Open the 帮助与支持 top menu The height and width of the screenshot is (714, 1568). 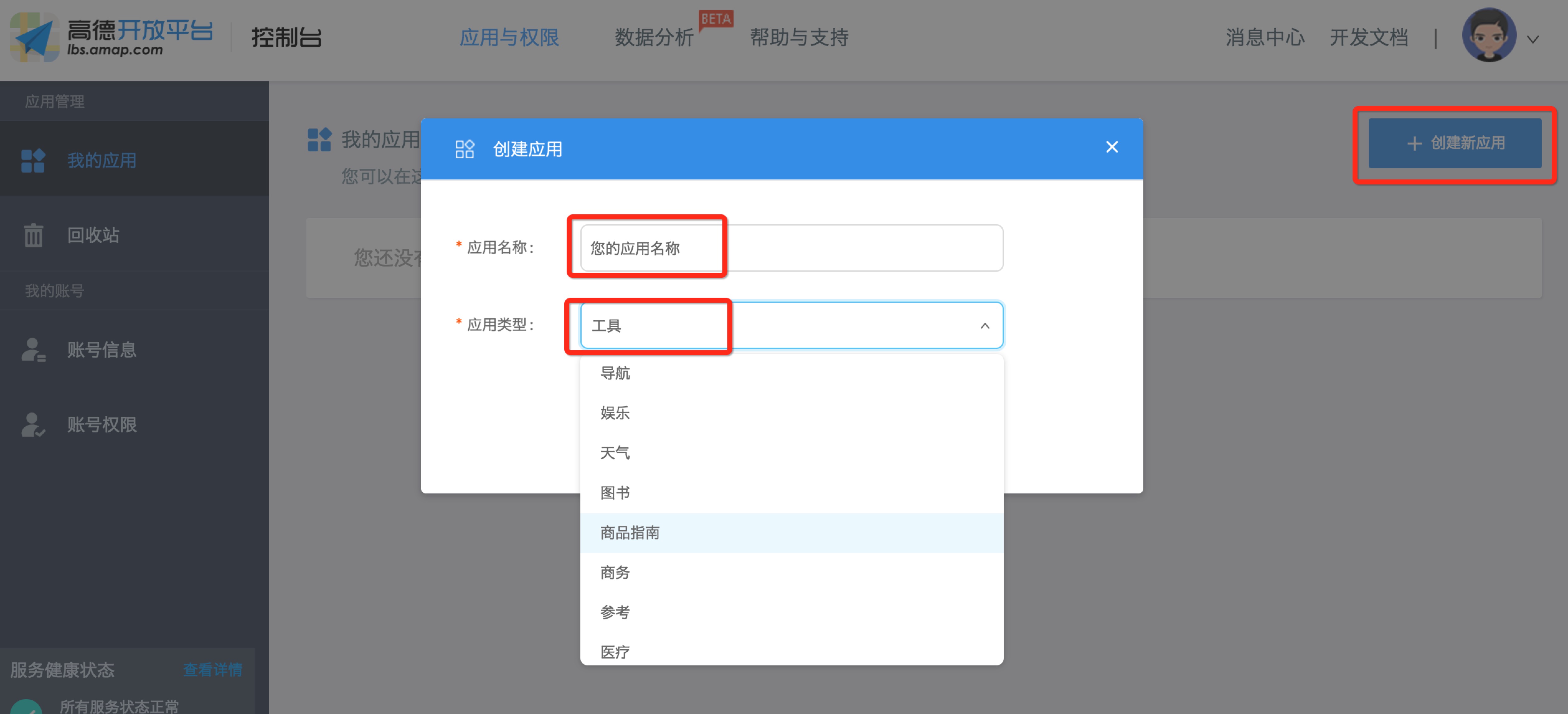pos(799,38)
